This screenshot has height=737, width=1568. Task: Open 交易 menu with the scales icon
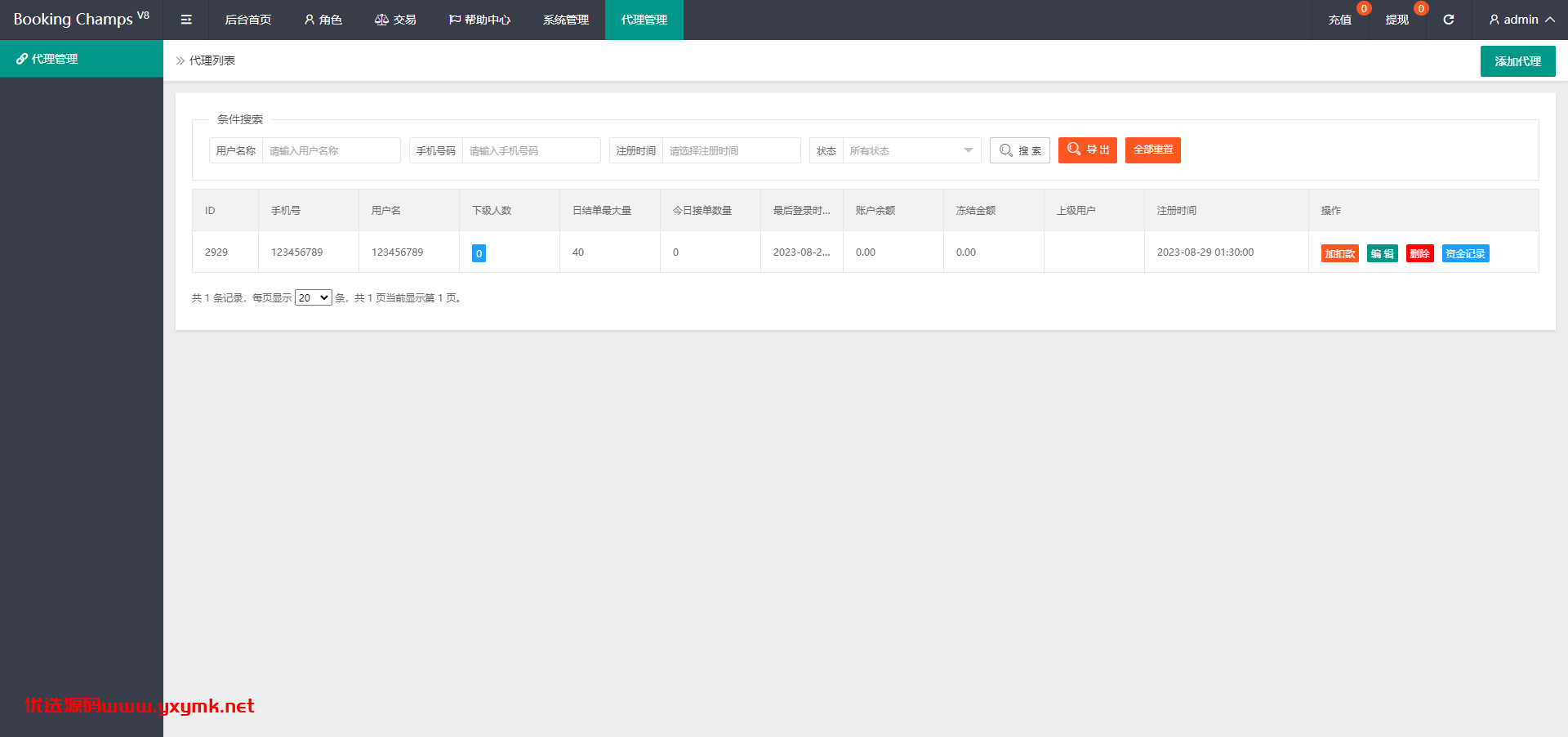coord(395,20)
